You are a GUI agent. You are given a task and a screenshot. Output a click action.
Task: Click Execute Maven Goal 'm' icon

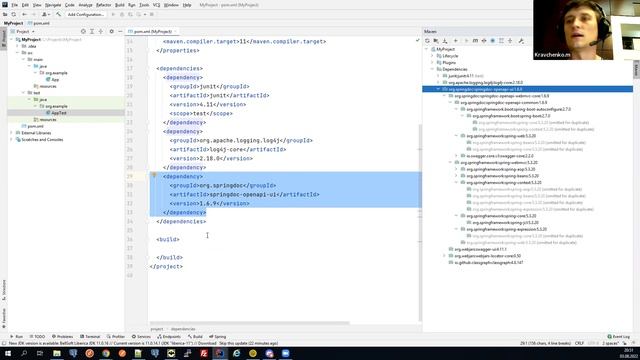click(x=475, y=41)
